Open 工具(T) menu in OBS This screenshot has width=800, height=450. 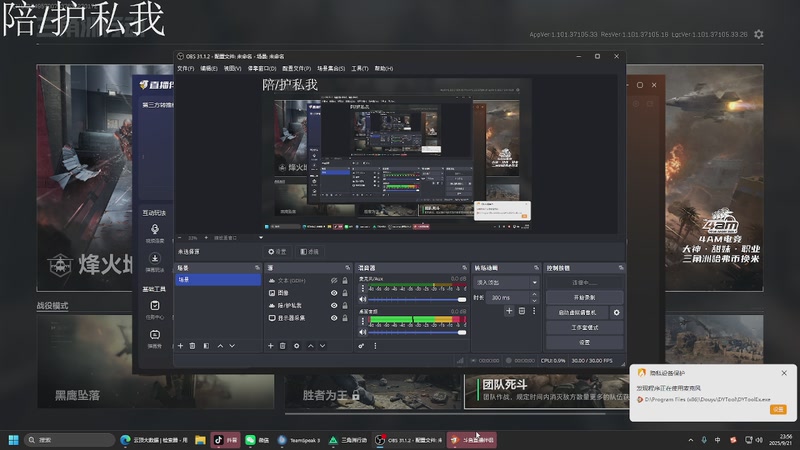point(360,68)
